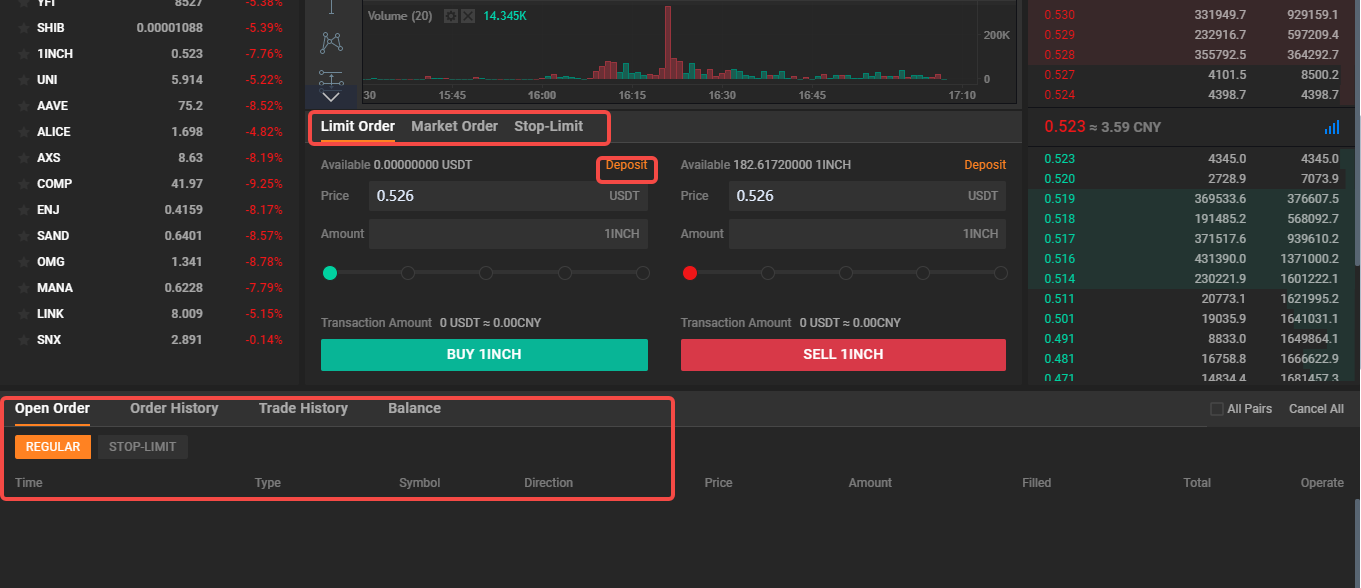Favorite the AXS pair star
1361x588 pixels.
coord(23,158)
